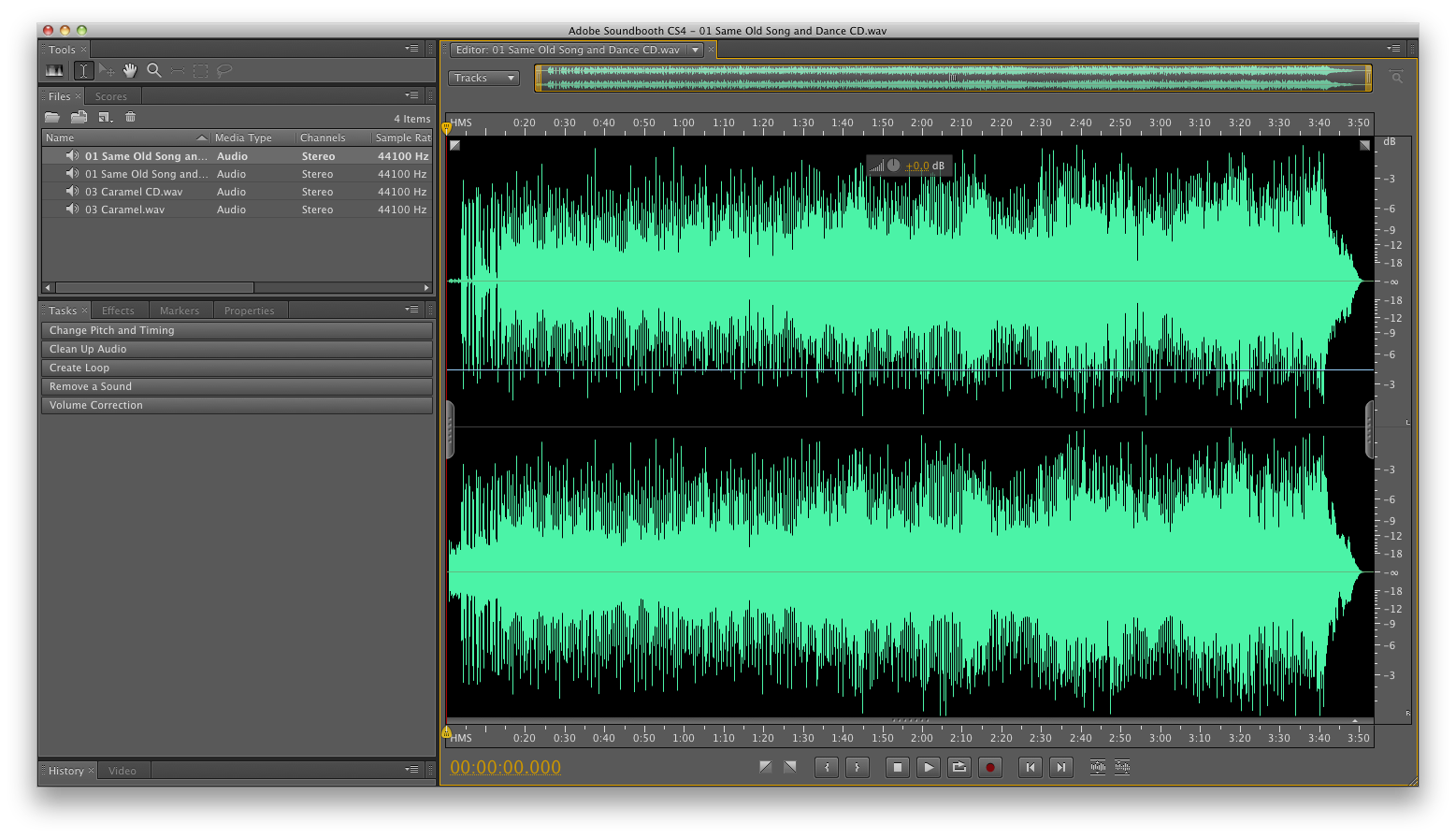Click the quieter volume waveform icon
Image resolution: width=1456 pixels, height=838 pixels.
coord(1122,767)
